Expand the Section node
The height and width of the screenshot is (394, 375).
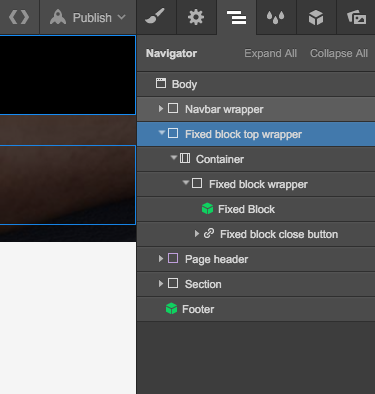(x=161, y=283)
